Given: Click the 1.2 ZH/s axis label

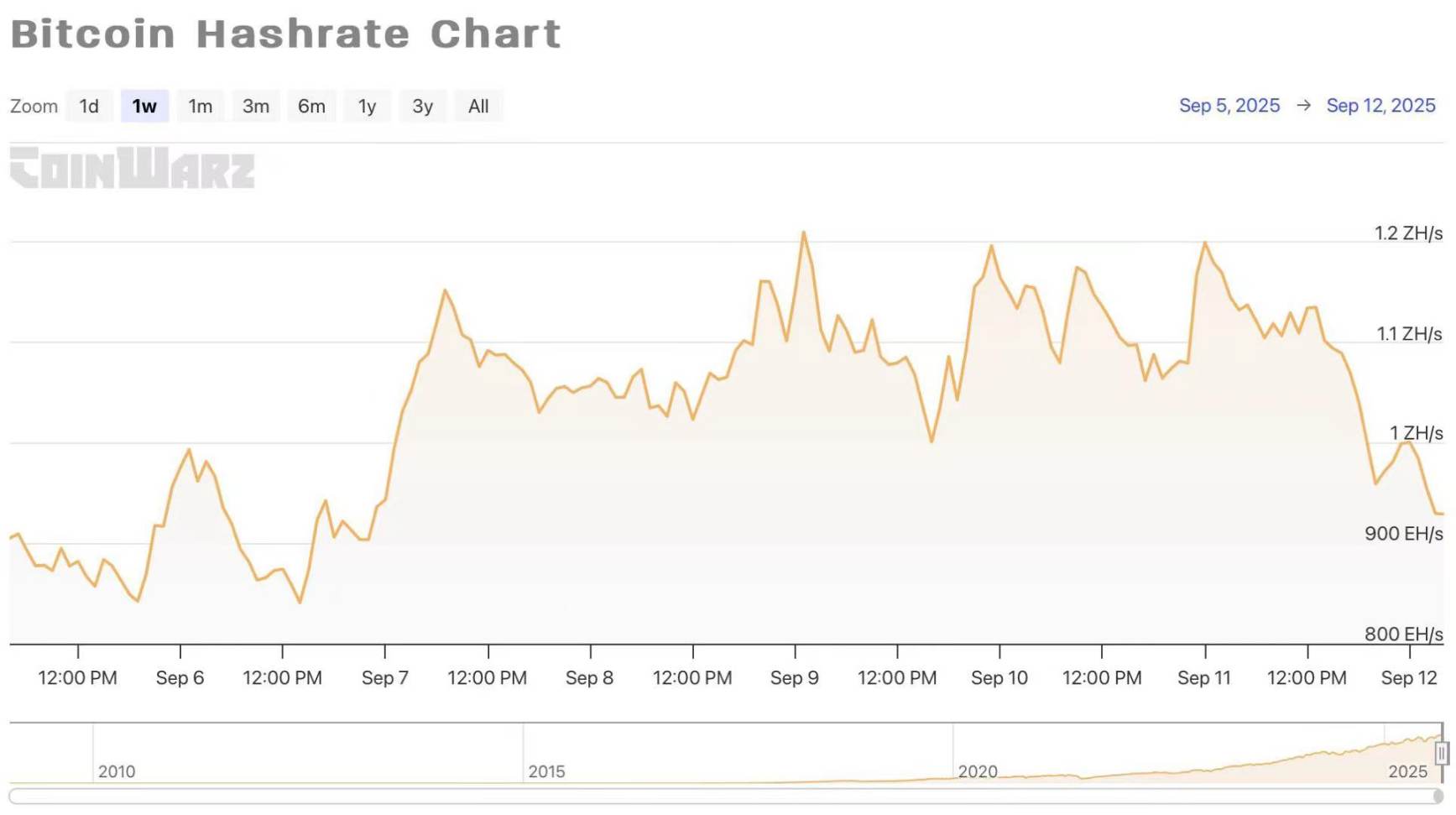Looking at the screenshot, I should [x=1407, y=233].
